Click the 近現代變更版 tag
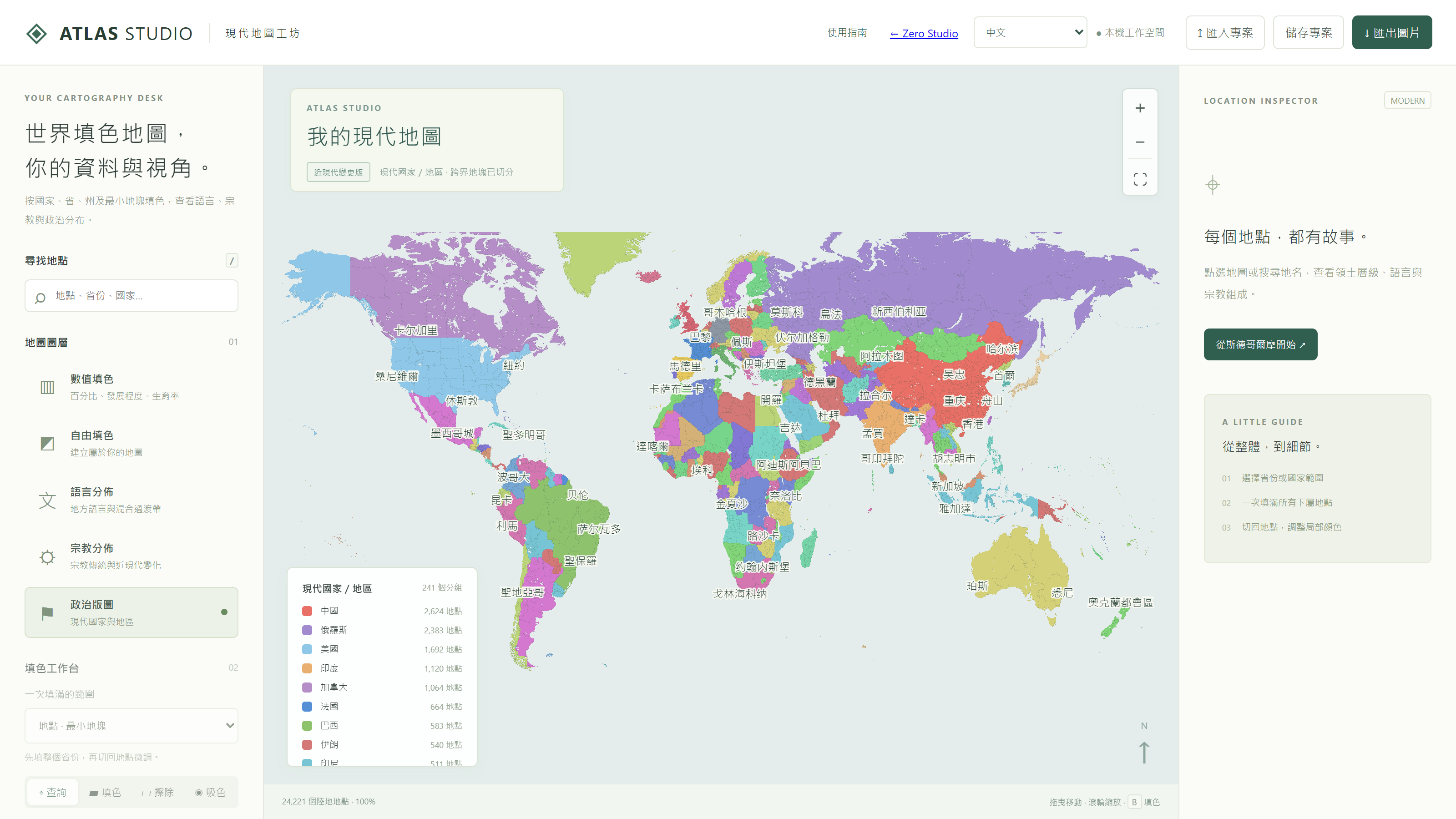Screen dimensions: 1456x819 tap(339, 172)
